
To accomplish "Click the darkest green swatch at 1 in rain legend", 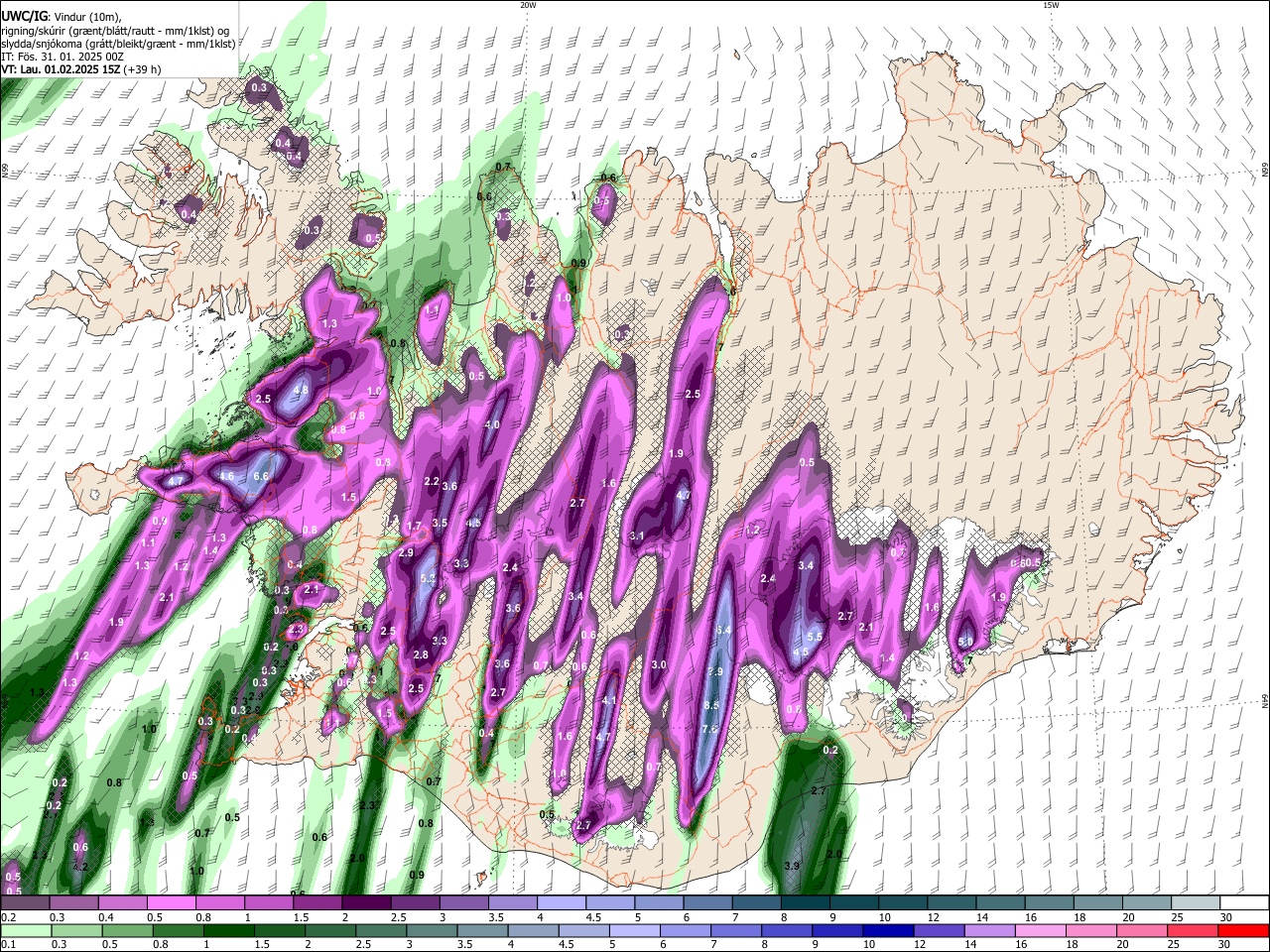I will pos(230,930).
